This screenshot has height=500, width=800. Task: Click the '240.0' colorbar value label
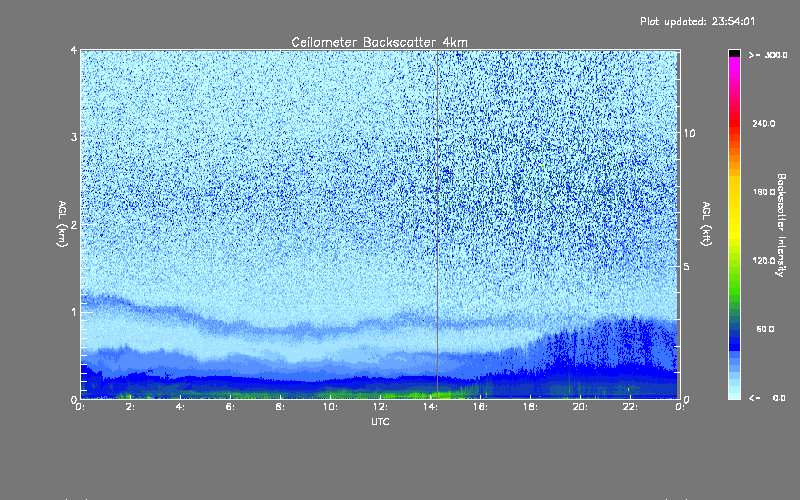[x=764, y=123]
